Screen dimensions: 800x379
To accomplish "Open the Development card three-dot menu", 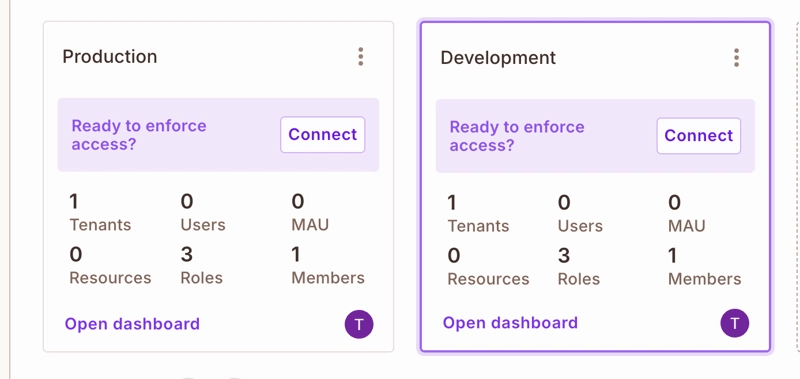I will click(736, 58).
